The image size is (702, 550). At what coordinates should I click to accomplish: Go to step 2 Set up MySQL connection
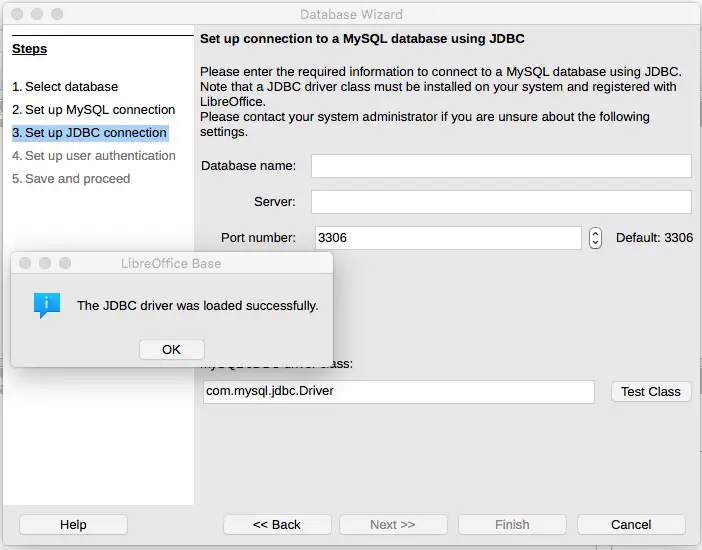coord(94,110)
